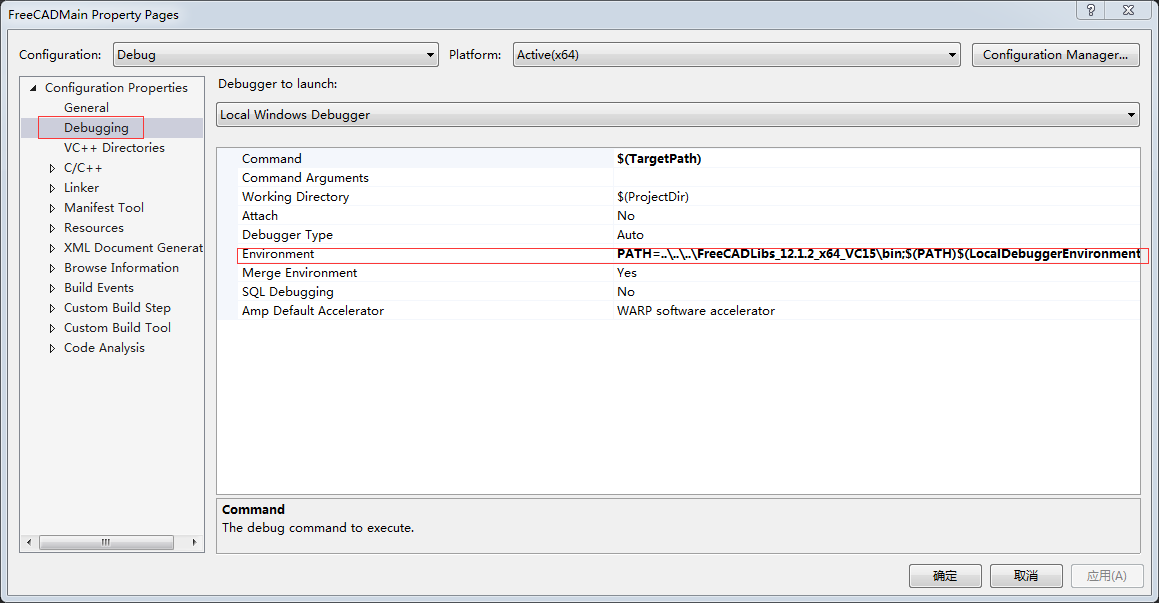Expand the Browse Information node
The width and height of the screenshot is (1159, 603).
pyautogui.click(x=52, y=268)
